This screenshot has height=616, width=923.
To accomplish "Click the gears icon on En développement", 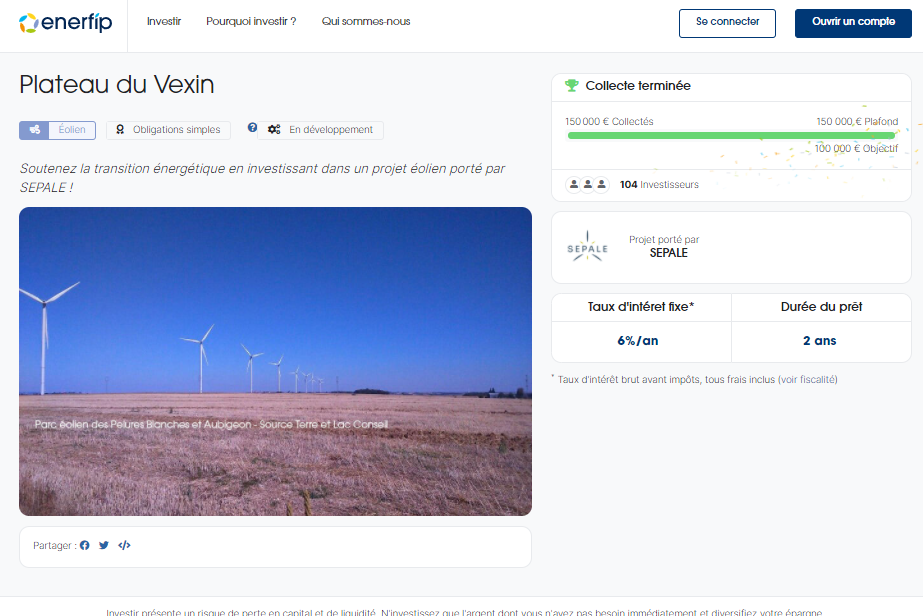I will [274, 130].
